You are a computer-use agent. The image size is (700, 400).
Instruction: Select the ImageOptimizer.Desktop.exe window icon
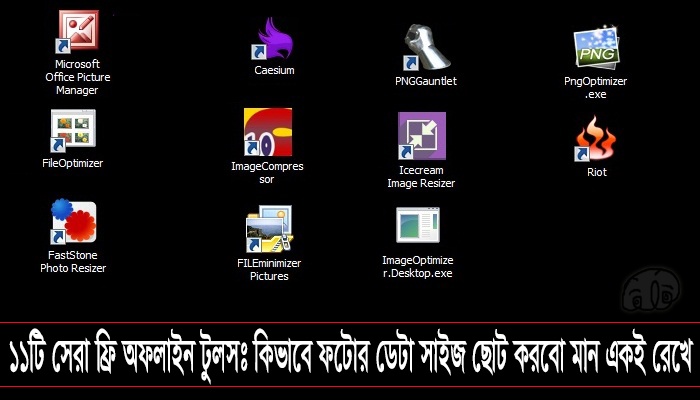coord(418,225)
